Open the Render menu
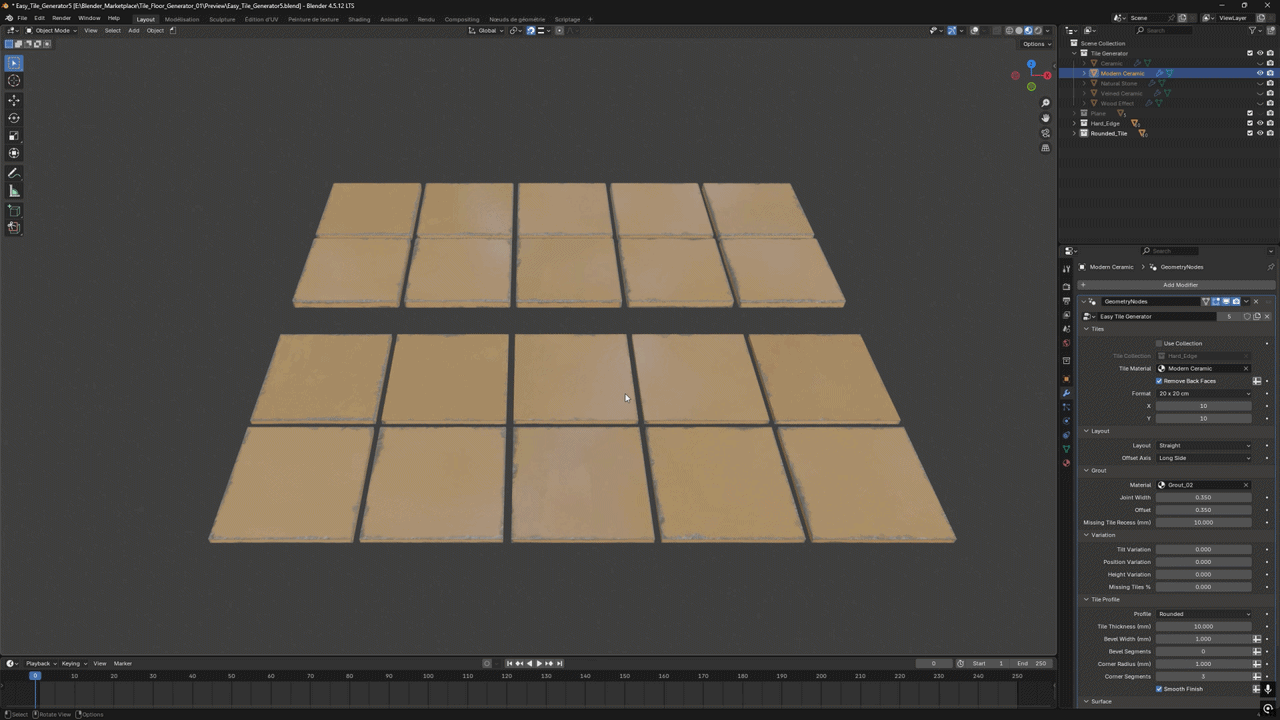The image size is (1280, 720). [x=61, y=18]
